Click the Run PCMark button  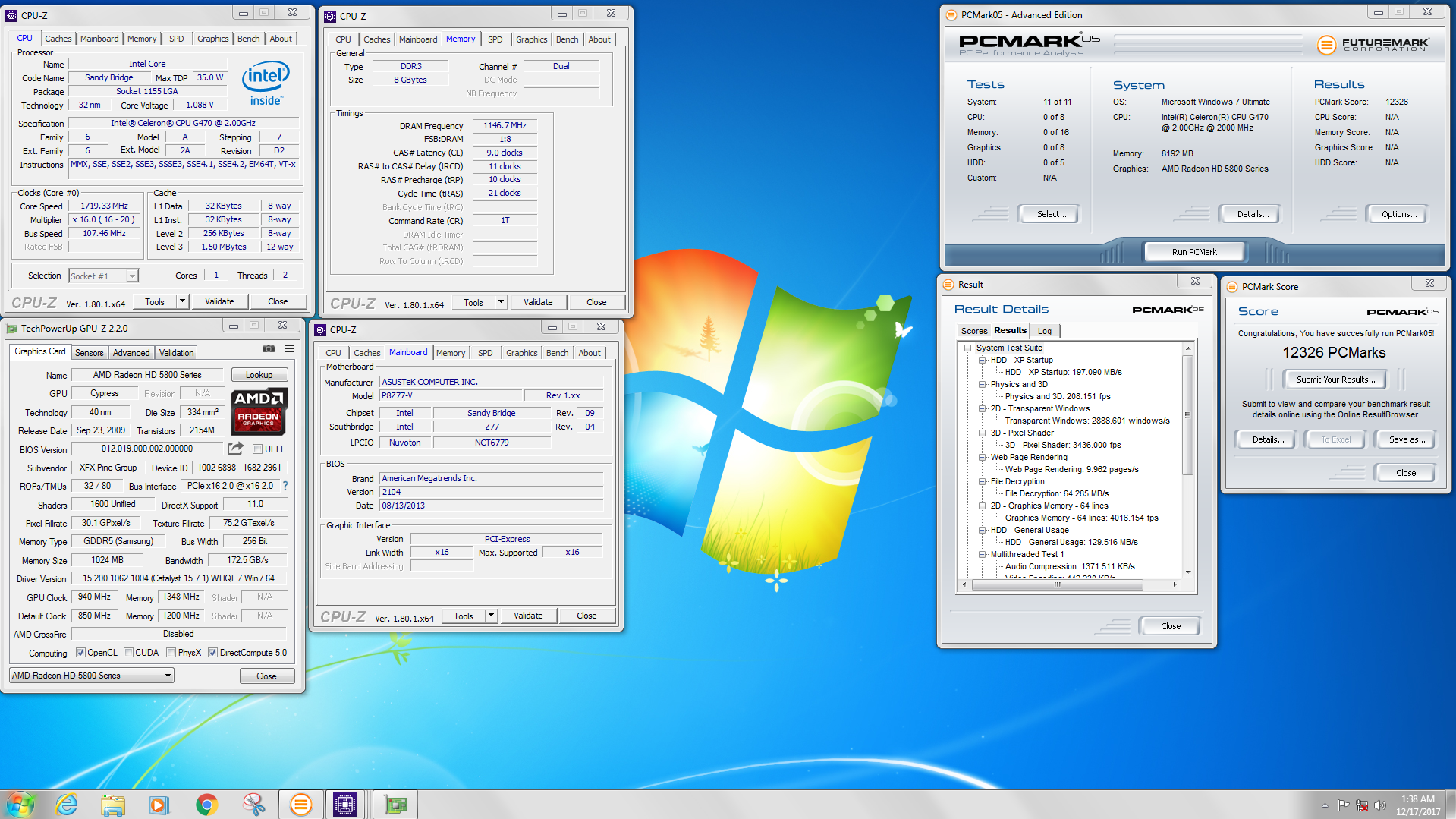coord(1194,252)
